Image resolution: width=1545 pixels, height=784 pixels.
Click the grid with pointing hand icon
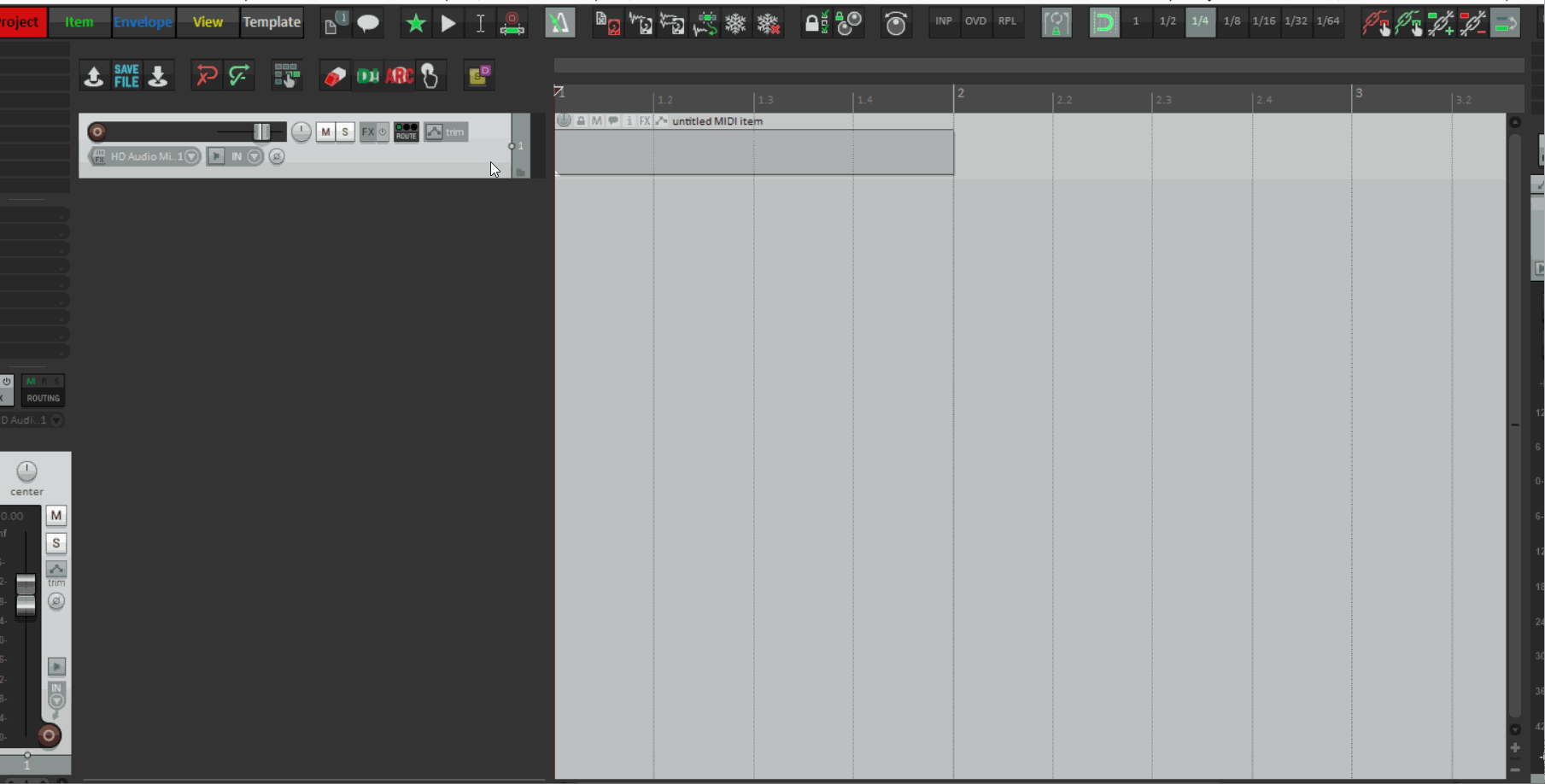pyautogui.click(x=287, y=76)
